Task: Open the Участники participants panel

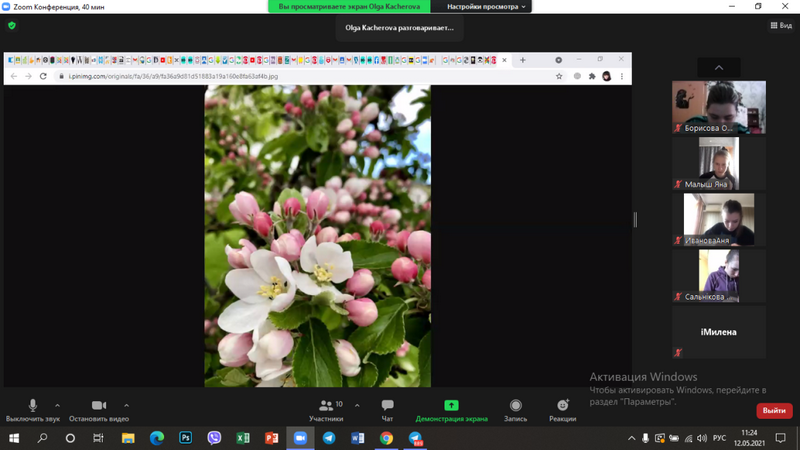Action: pos(326,411)
